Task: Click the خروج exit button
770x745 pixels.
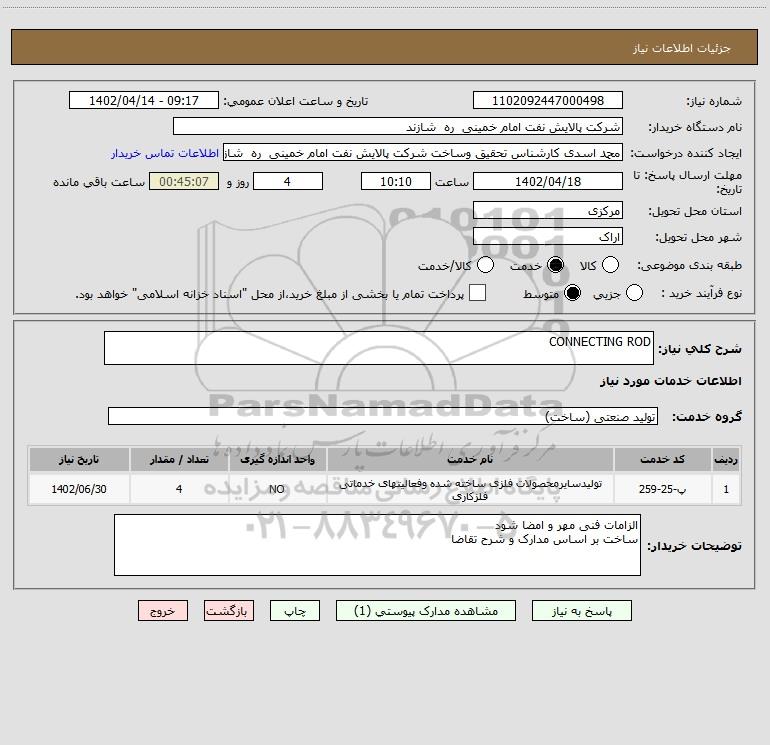Action: point(163,610)
